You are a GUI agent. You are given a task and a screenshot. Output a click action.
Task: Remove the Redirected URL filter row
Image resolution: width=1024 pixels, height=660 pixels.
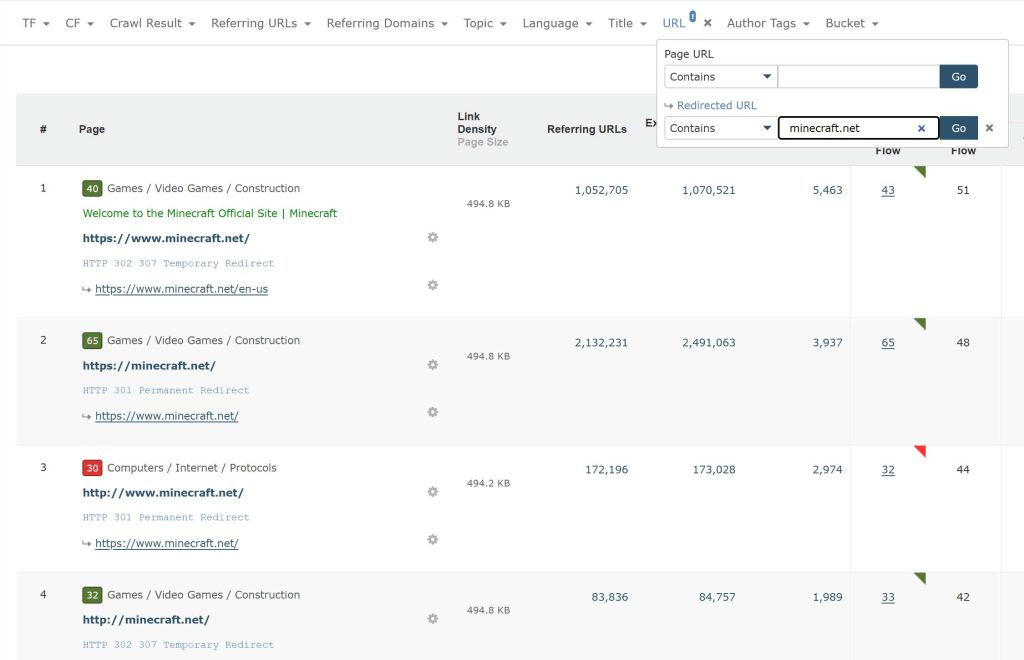click(x=989, y=128)
